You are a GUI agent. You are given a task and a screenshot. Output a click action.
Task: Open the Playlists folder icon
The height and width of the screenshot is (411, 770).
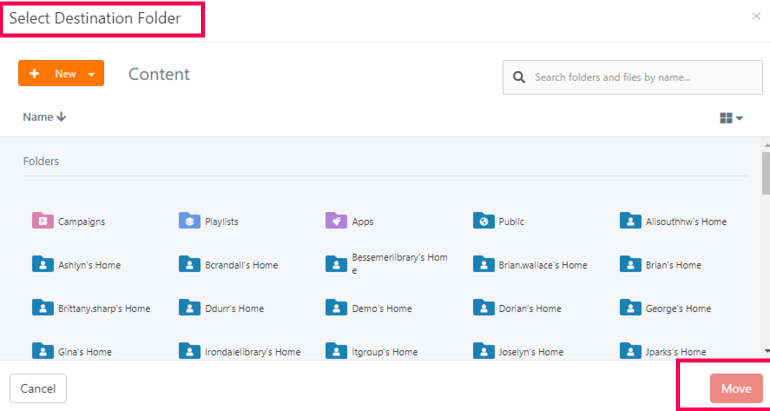189,220
